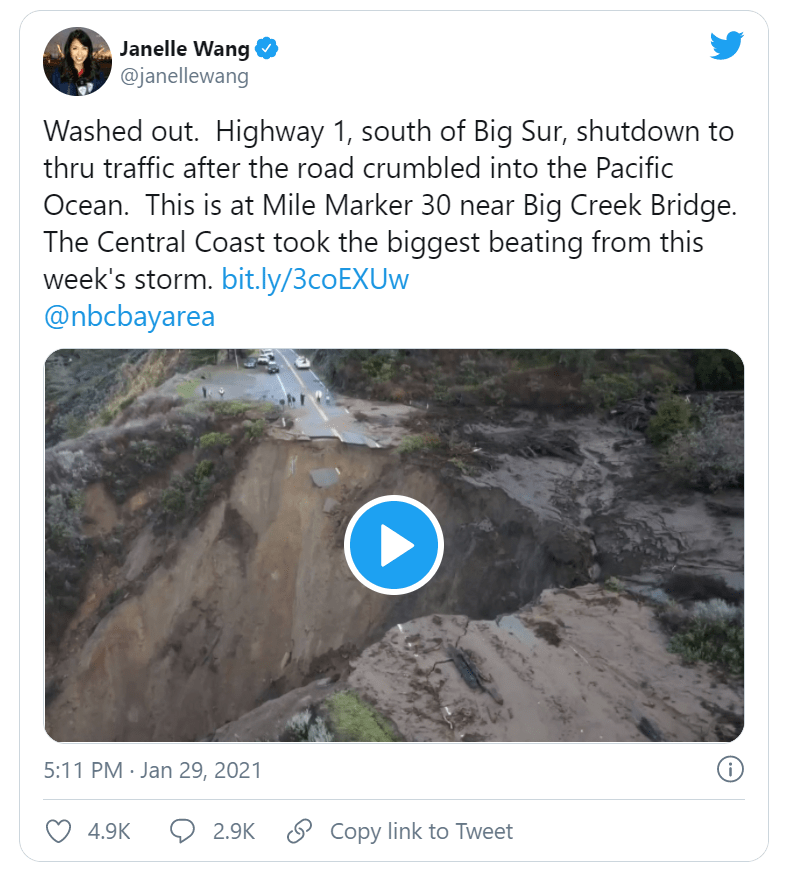This screenshot has width=789, height=880.
Task: View the 2.9K replies count
Action: coord(234,831)
